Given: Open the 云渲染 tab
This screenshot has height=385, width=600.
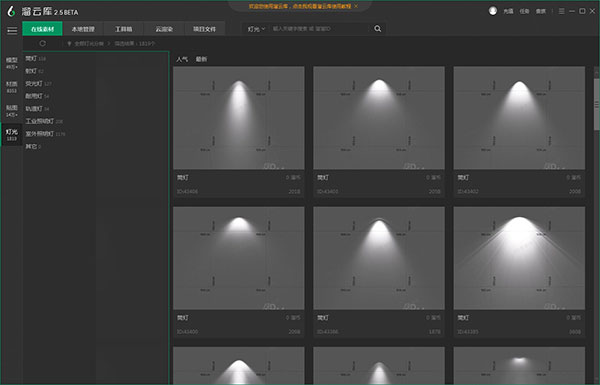Looking at the screenshot, I should point(164,29).
